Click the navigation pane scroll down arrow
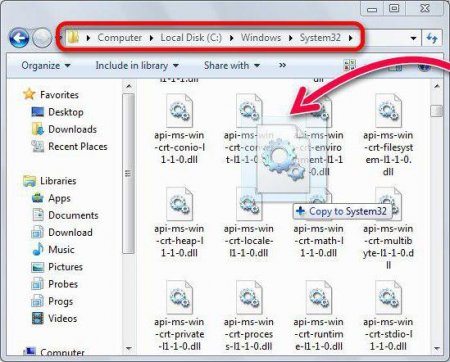 tap(128, 349)
